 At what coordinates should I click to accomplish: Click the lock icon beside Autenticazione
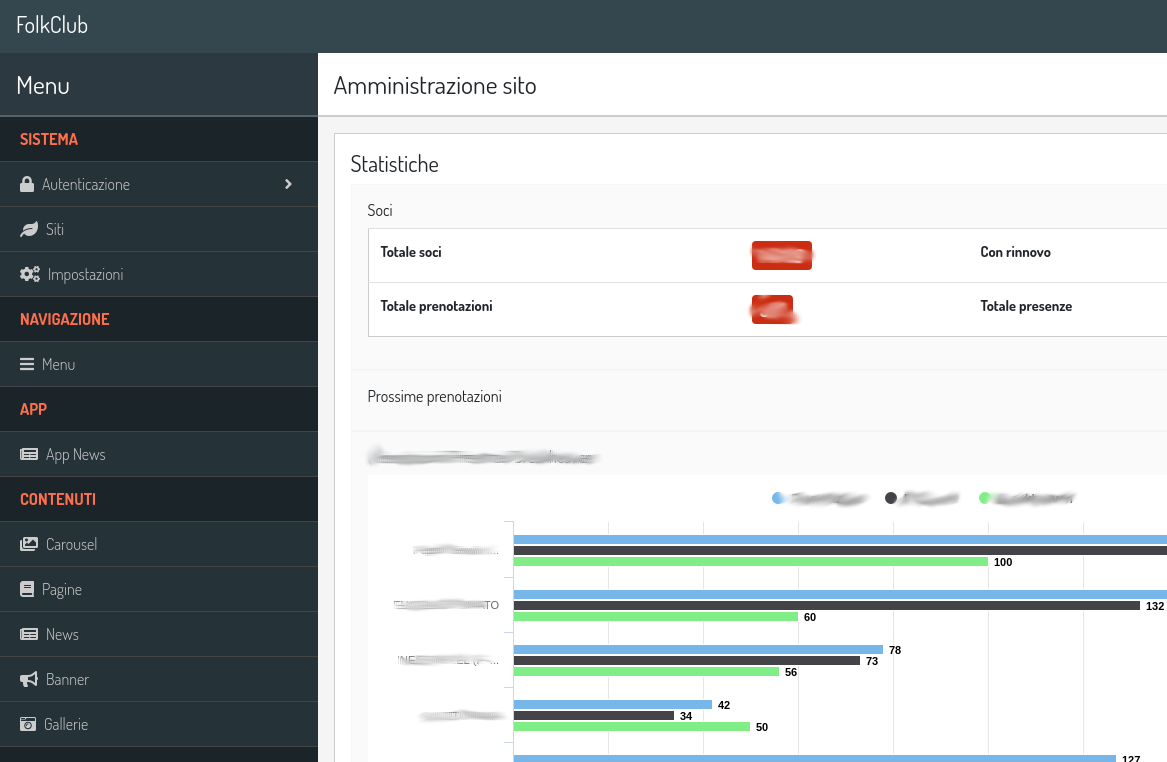coord(28,185)
